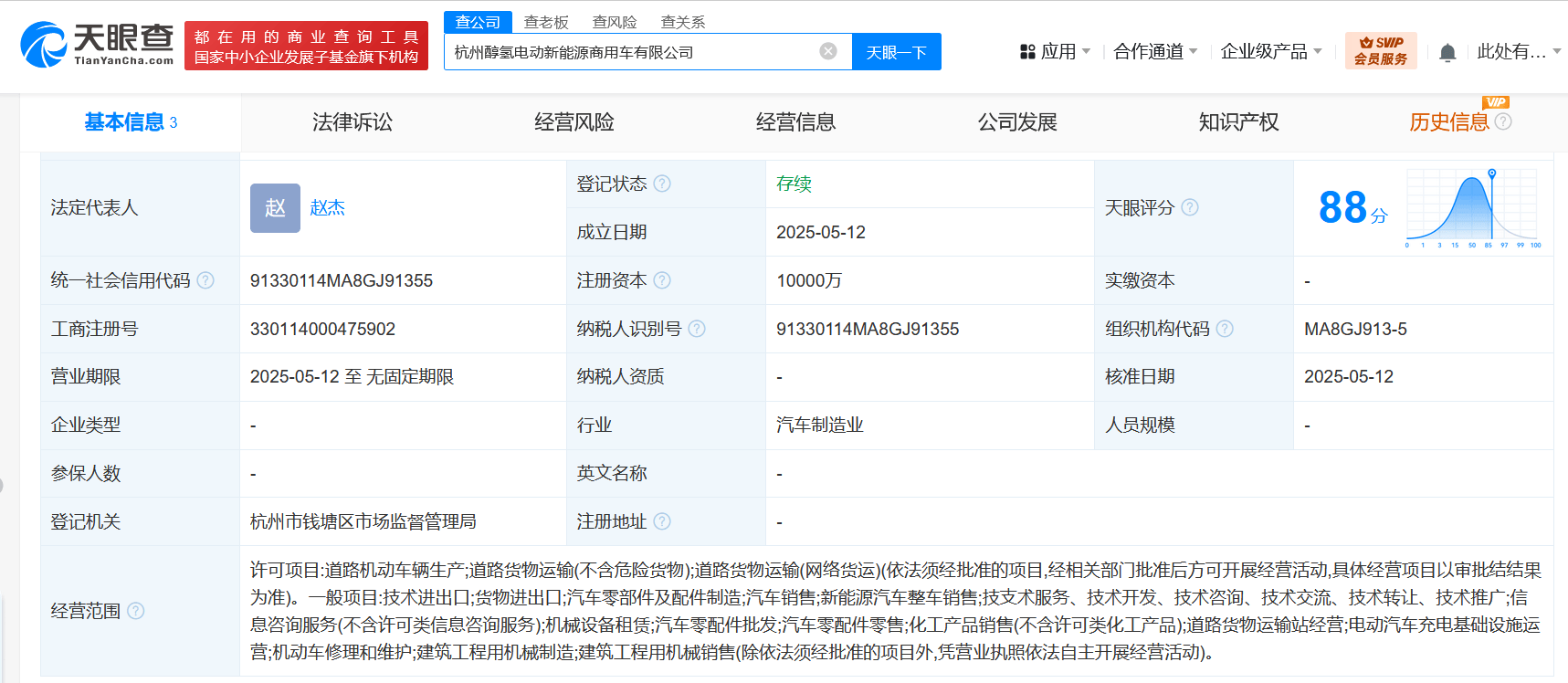Screen dimensions: 1568x683
Task: Show help for 注册地址
Action: [662, 521]
